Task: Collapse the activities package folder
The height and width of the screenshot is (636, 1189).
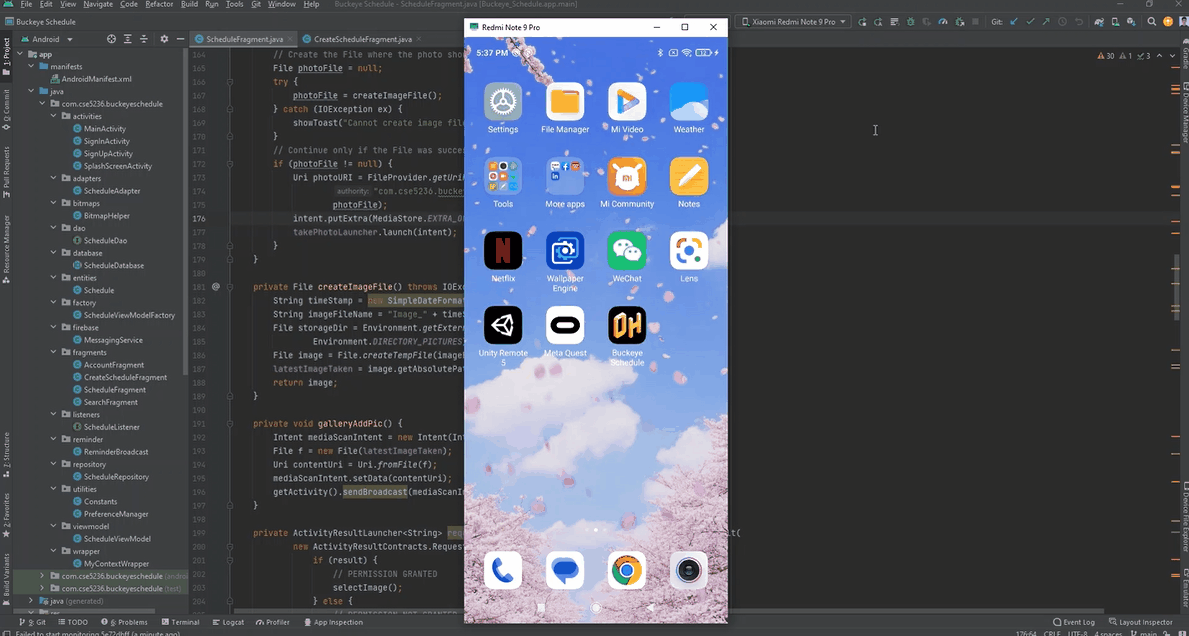Action: pyautogui.click(x=54, y=116)
